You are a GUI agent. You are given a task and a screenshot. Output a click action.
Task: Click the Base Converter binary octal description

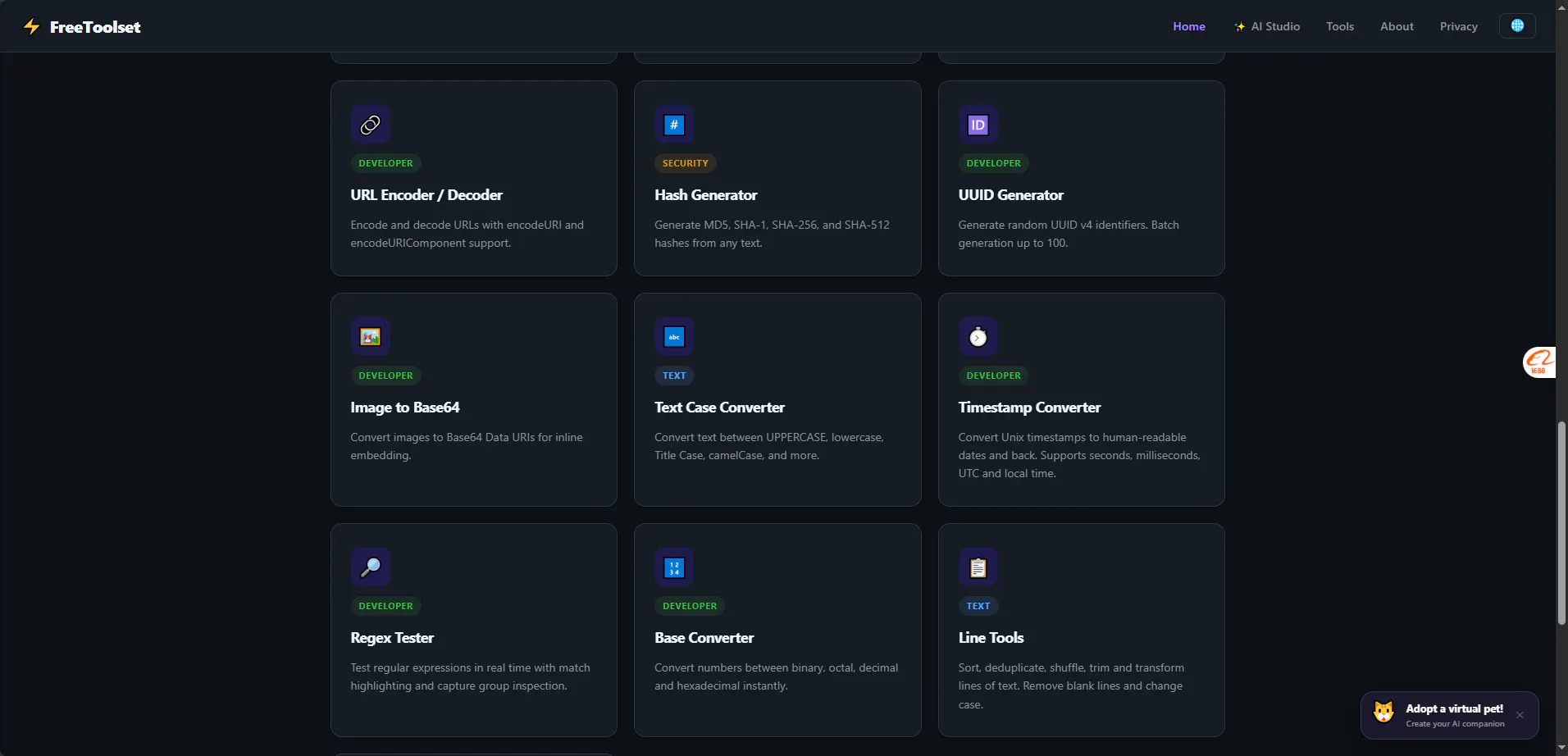click(777, 677)
